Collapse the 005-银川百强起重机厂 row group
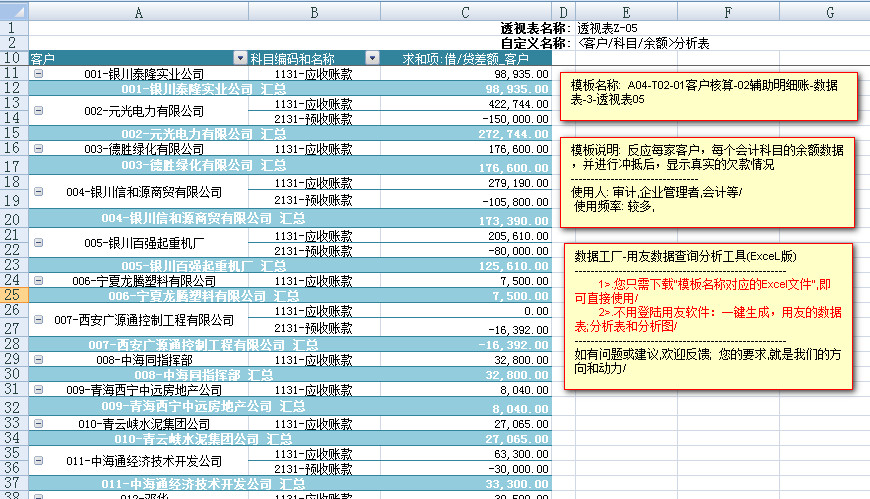This screenshot has width=870, height=499. (x=39, y=242)
